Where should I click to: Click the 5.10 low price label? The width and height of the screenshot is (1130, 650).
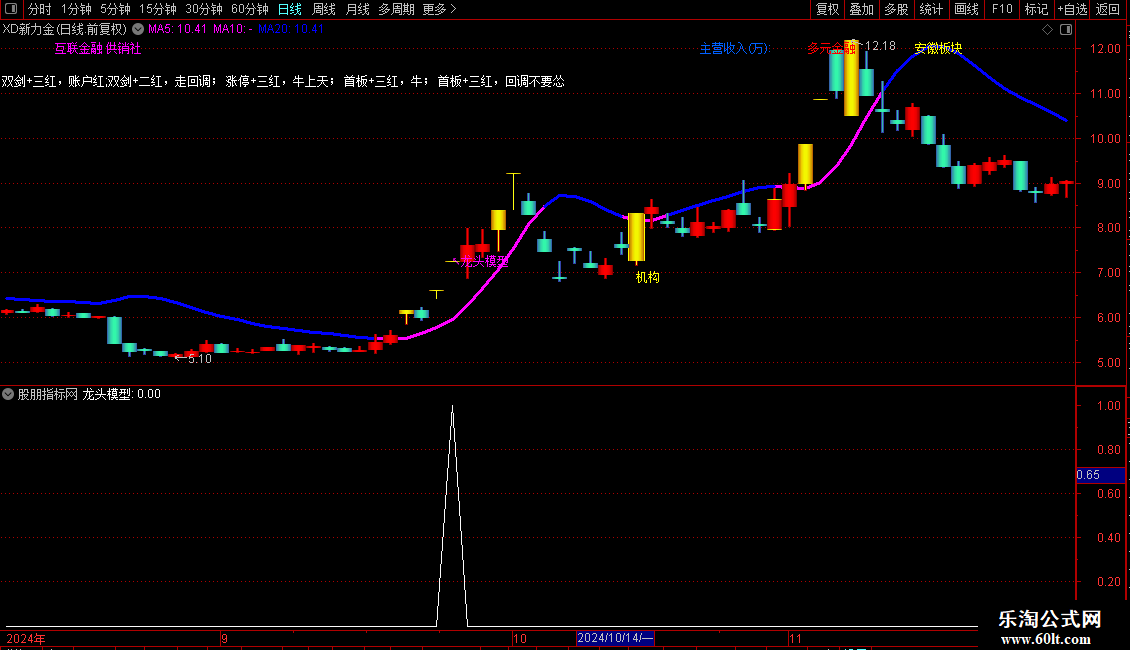point(200,359)
